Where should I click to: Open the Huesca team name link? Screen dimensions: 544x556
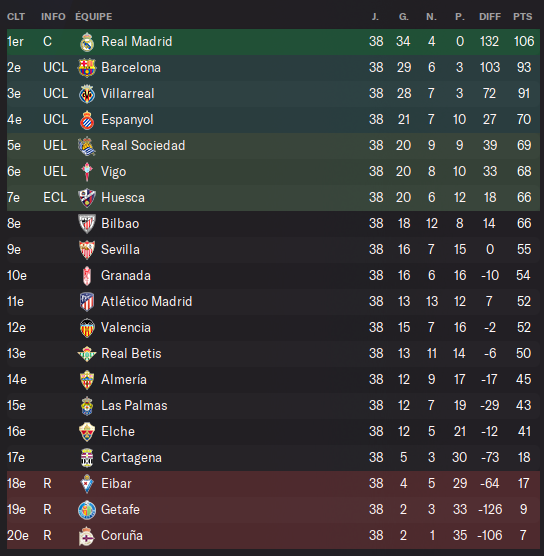pos(123,198)
